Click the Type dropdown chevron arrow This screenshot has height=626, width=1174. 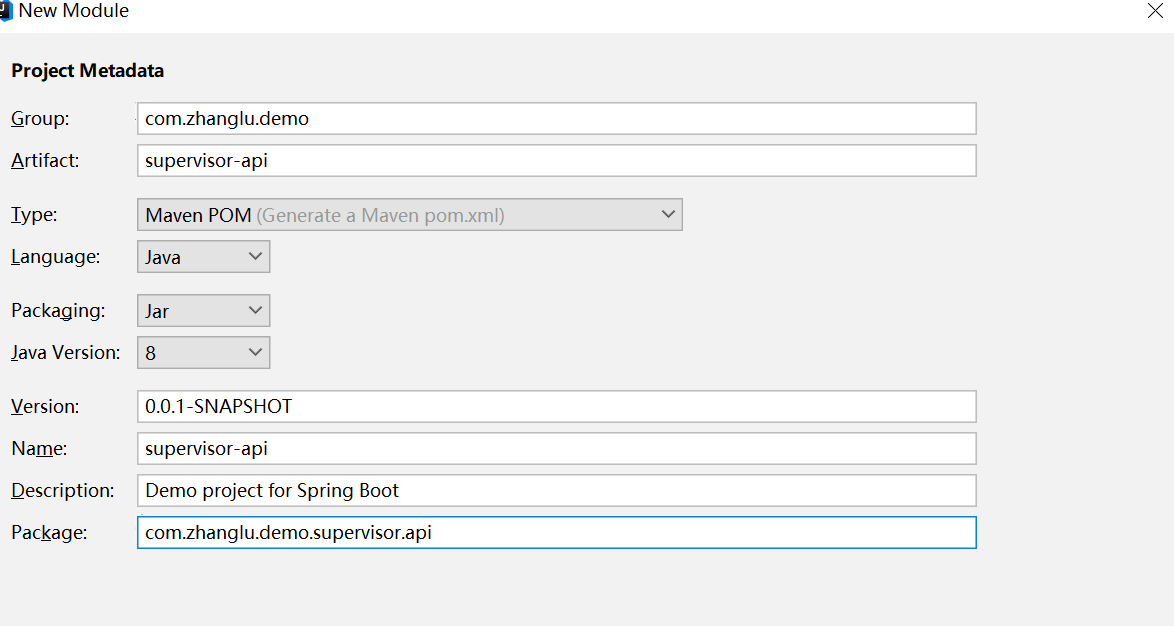point(668,214)
